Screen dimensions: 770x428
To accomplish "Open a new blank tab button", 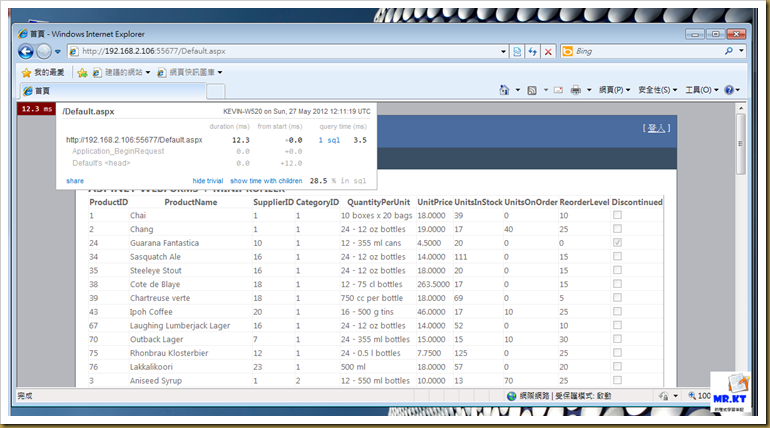I will click(x=216, y=91).
